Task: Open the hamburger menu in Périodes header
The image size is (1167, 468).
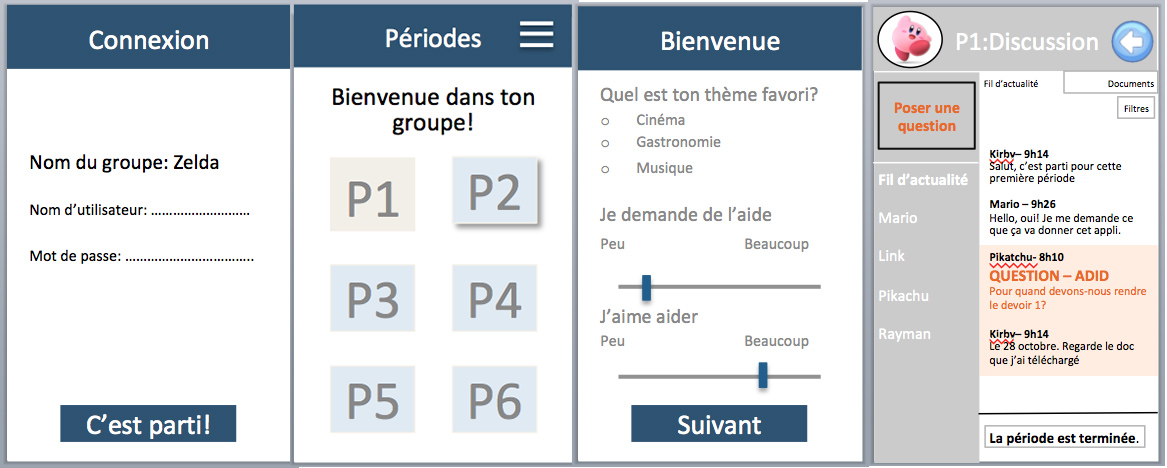Action: [537, 34]
